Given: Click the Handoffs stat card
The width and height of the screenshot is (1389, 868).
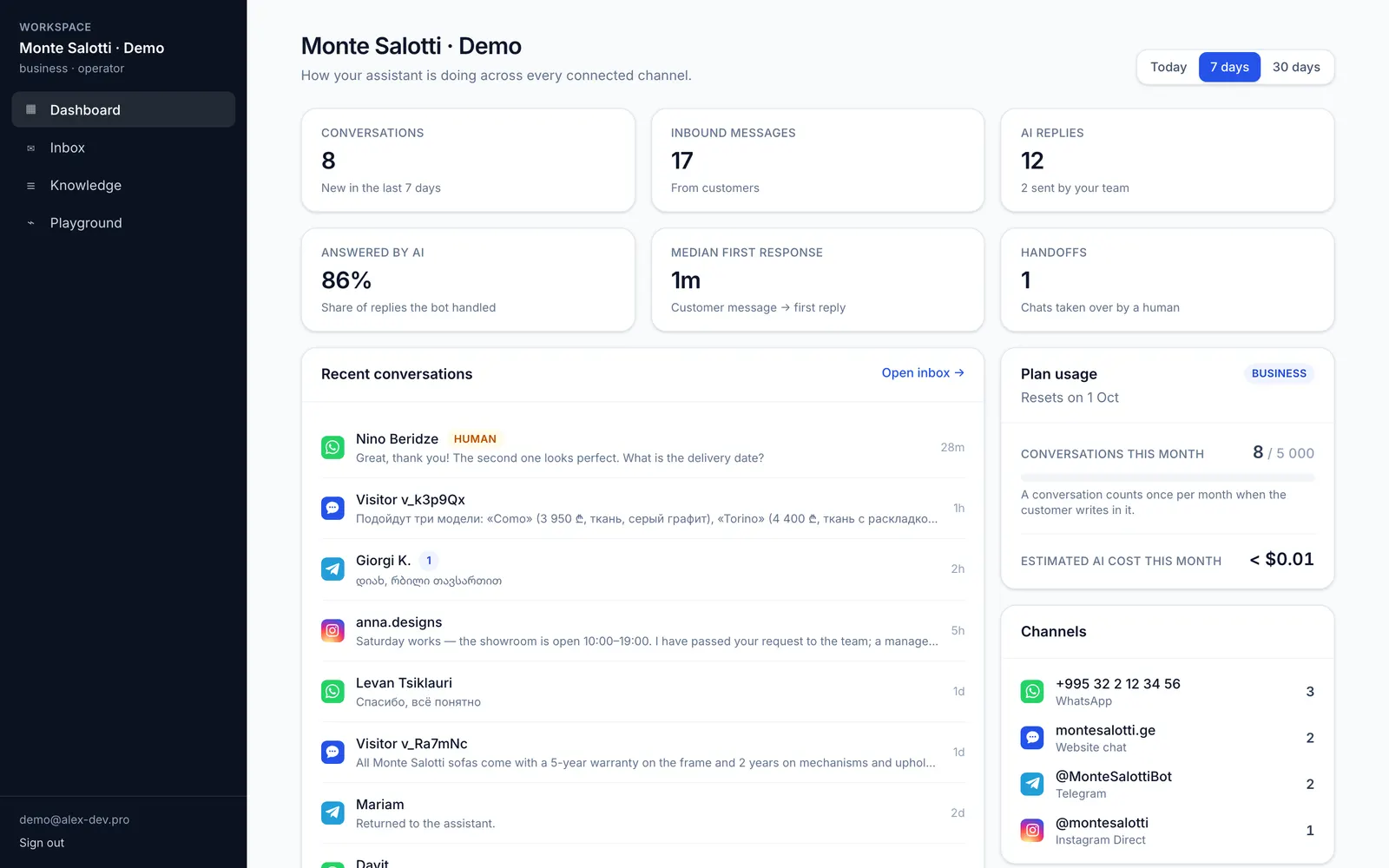Looking at the screenshot, I should (1168, 279).
